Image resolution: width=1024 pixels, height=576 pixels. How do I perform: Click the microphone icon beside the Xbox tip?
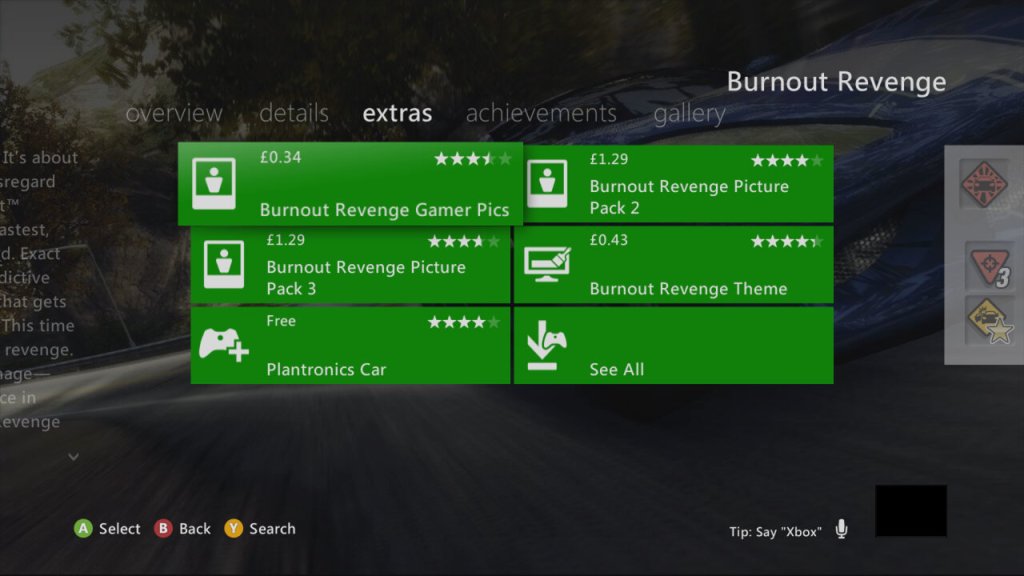click(841, 529)
